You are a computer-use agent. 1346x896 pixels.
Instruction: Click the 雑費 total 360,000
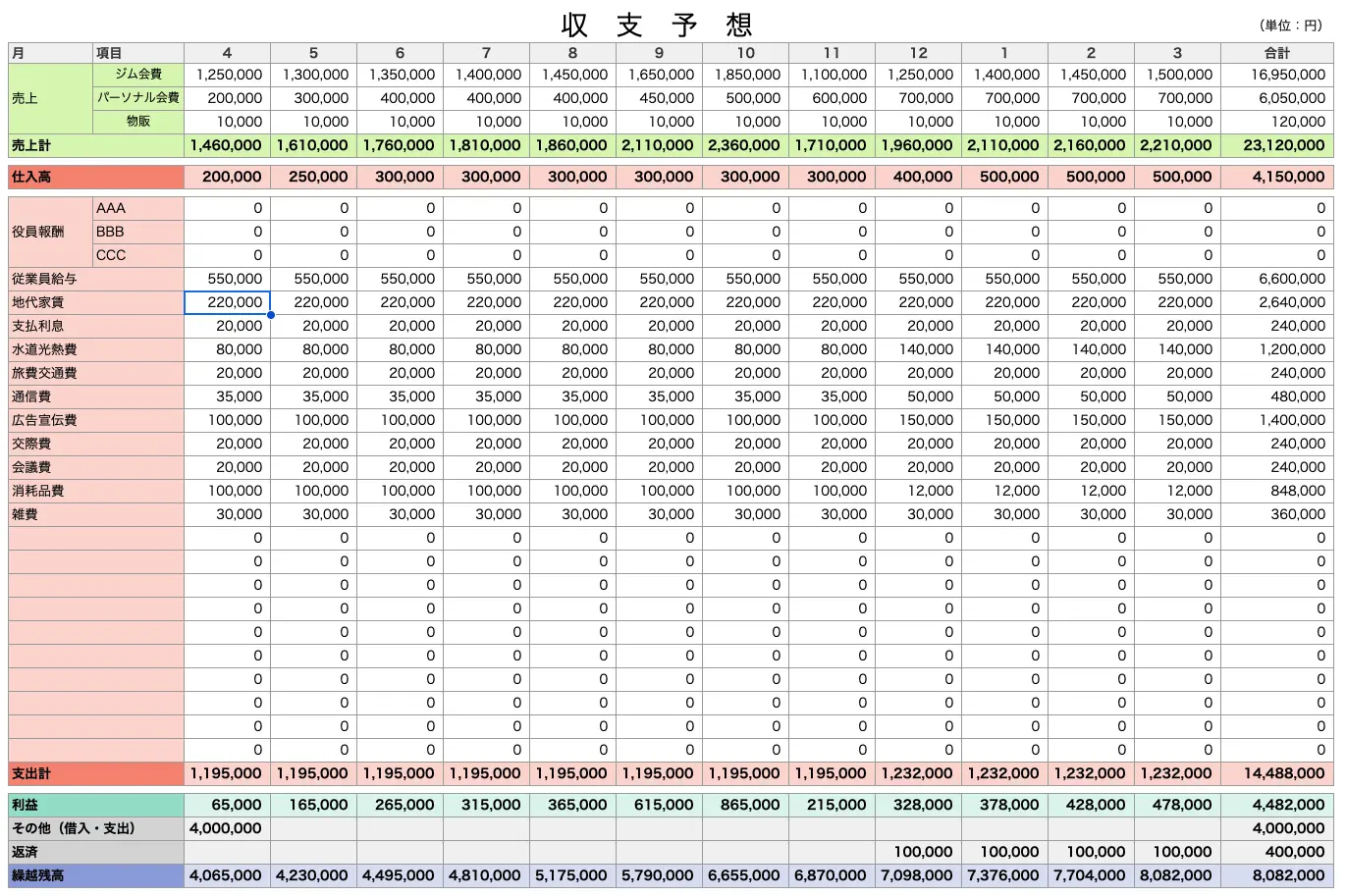pyautogui.click(x=1277, y=514)
